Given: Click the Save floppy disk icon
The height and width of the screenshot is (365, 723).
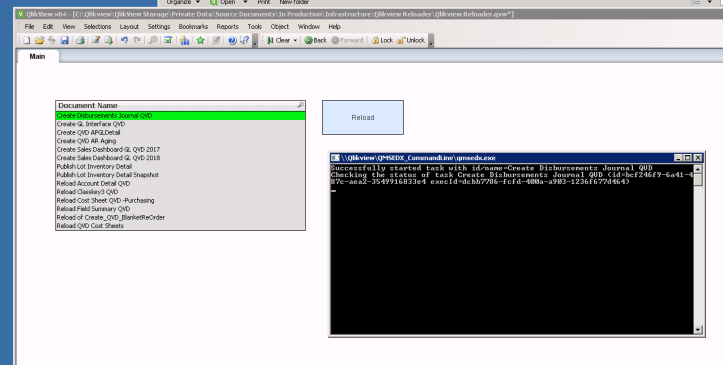Looking at the screenshot, I should pos(65,41).
